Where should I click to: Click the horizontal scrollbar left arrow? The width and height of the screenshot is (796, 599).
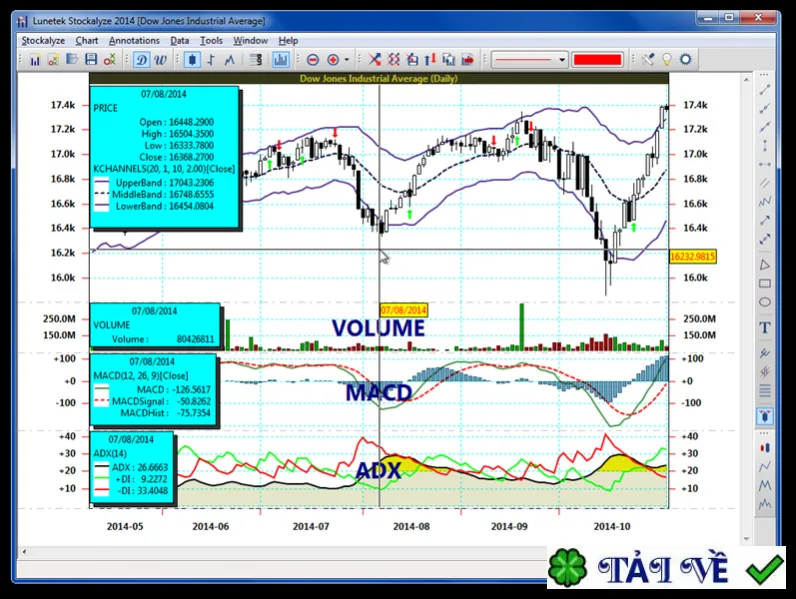tap(24, 552)
